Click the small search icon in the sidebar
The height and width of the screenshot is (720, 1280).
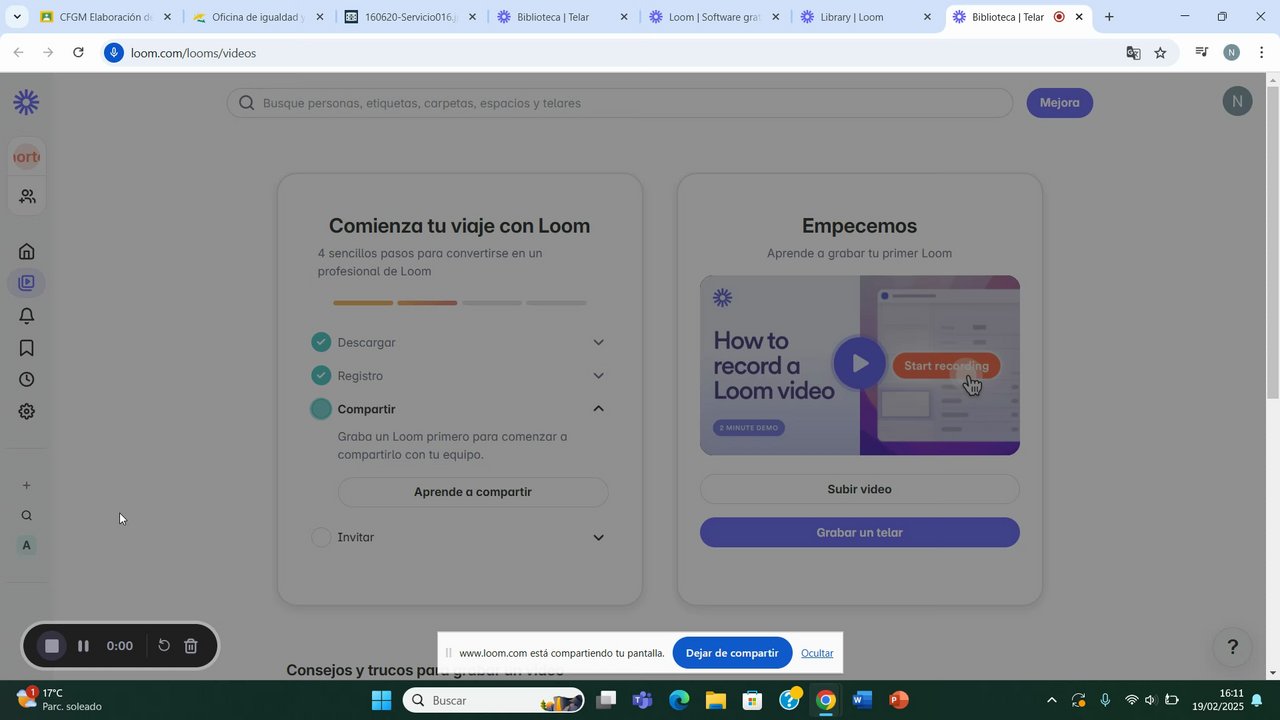27,516
